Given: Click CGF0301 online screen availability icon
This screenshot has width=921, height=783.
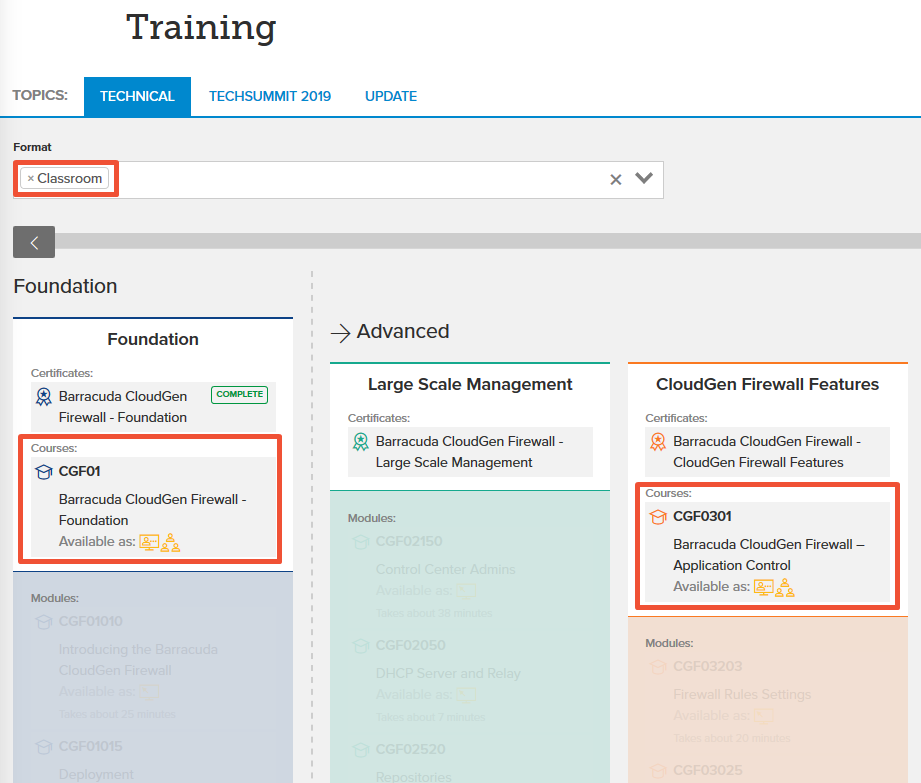Looking at the screenshot, I should click(764, 587).
